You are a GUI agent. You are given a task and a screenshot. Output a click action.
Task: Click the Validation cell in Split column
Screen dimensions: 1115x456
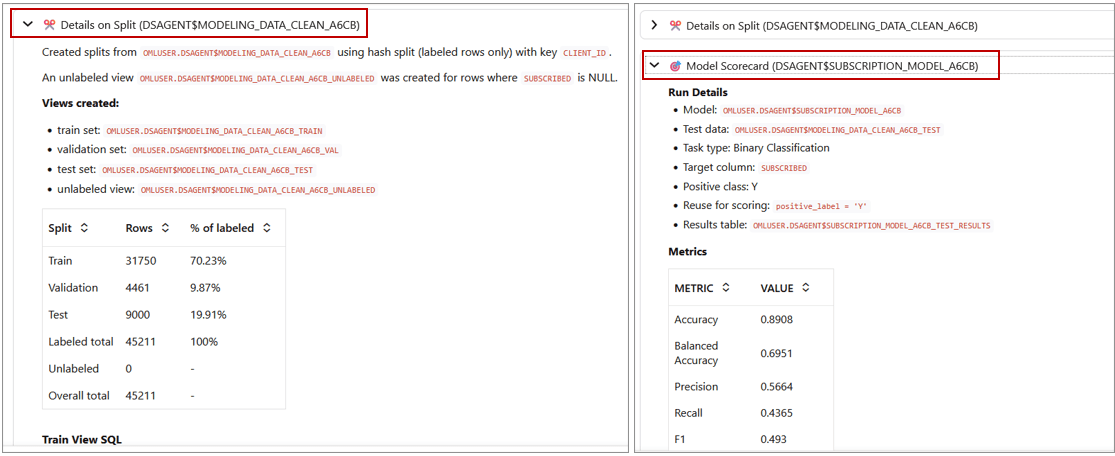pos(73,288)
